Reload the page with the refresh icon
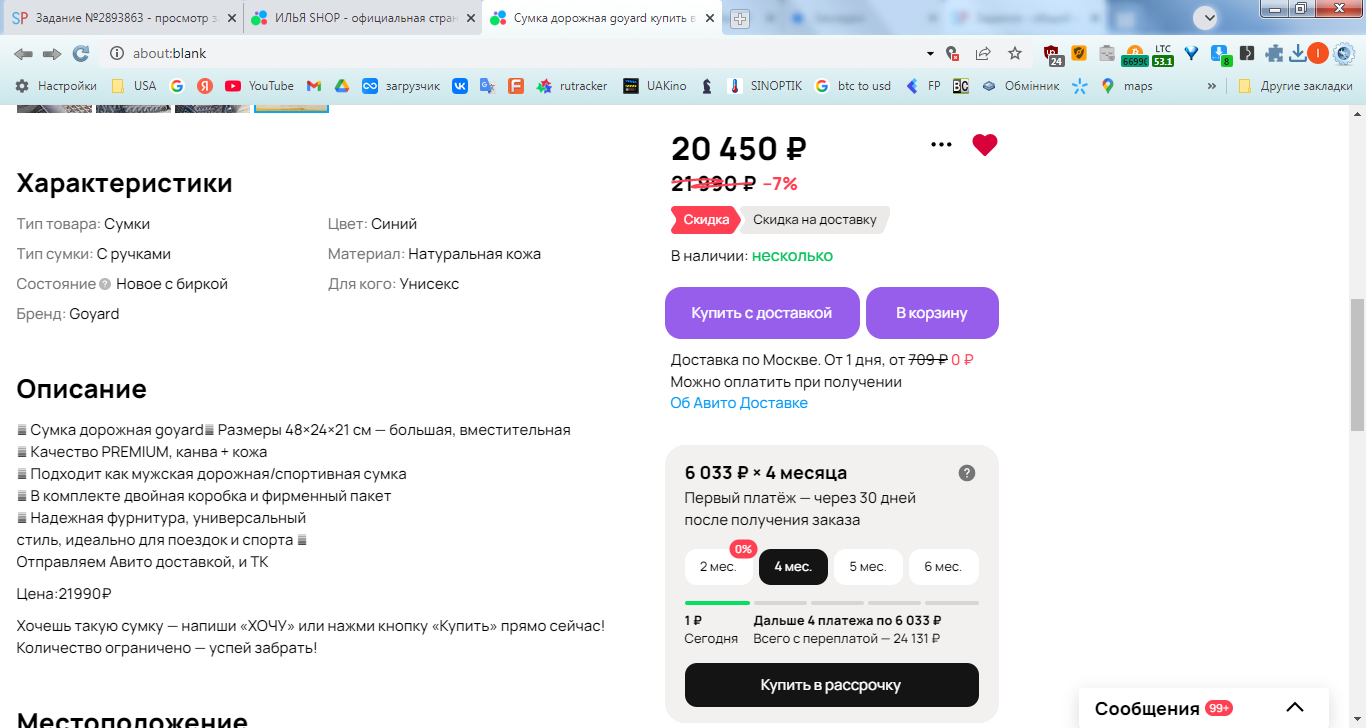 [81, 53]
